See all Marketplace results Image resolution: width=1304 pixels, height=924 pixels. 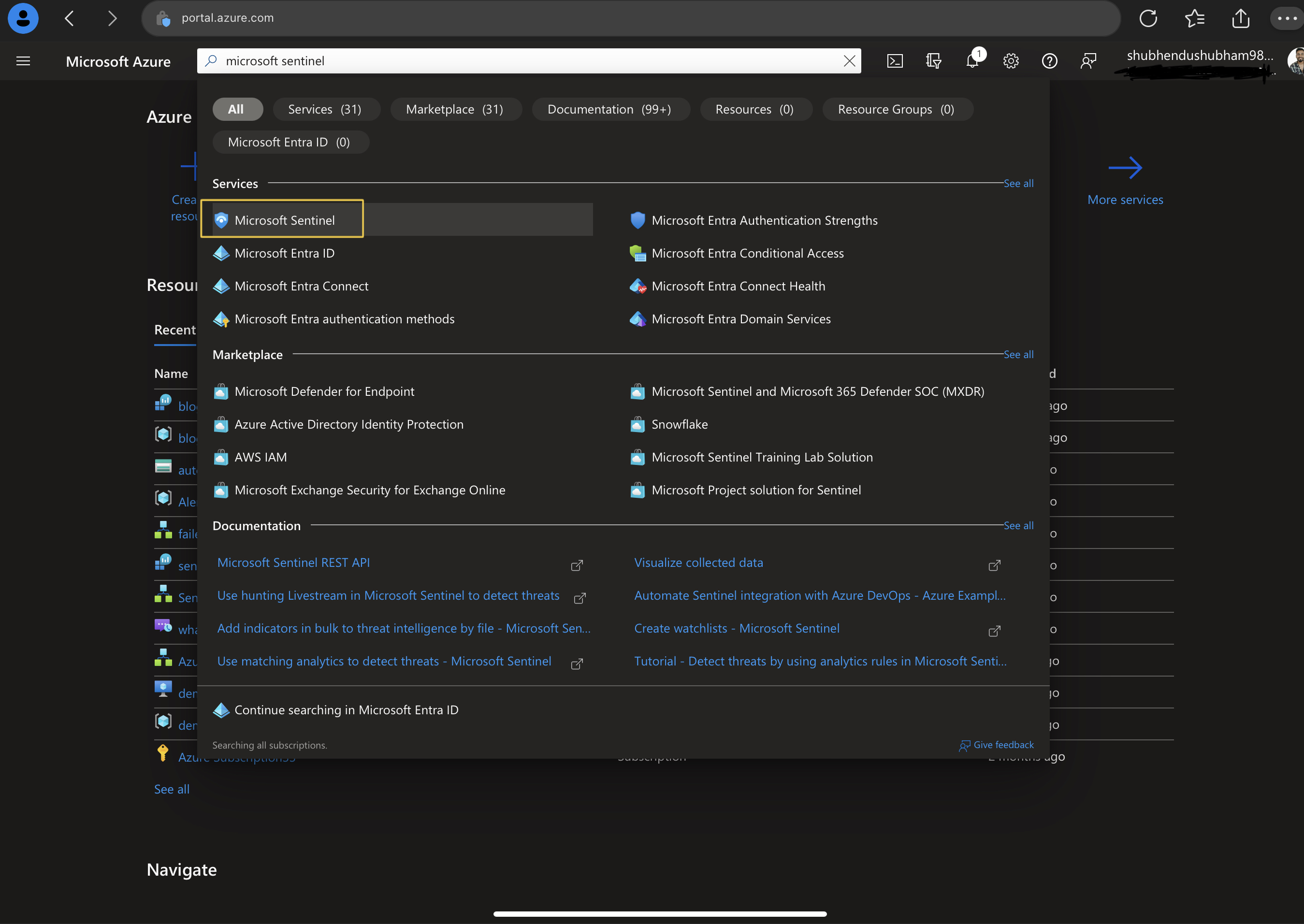click(1018, 354)
